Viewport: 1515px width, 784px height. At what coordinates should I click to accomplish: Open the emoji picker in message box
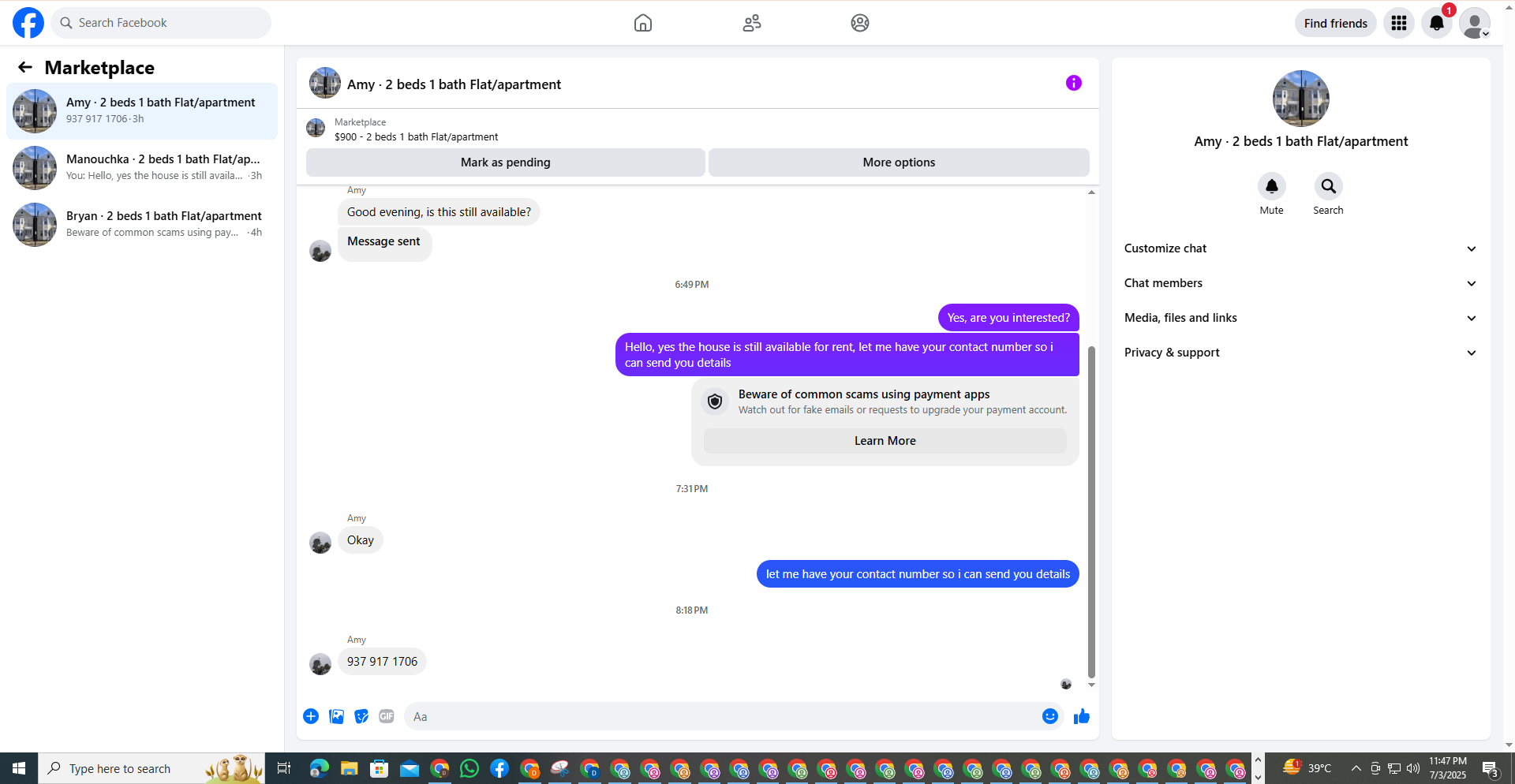tap(1050, 716)
